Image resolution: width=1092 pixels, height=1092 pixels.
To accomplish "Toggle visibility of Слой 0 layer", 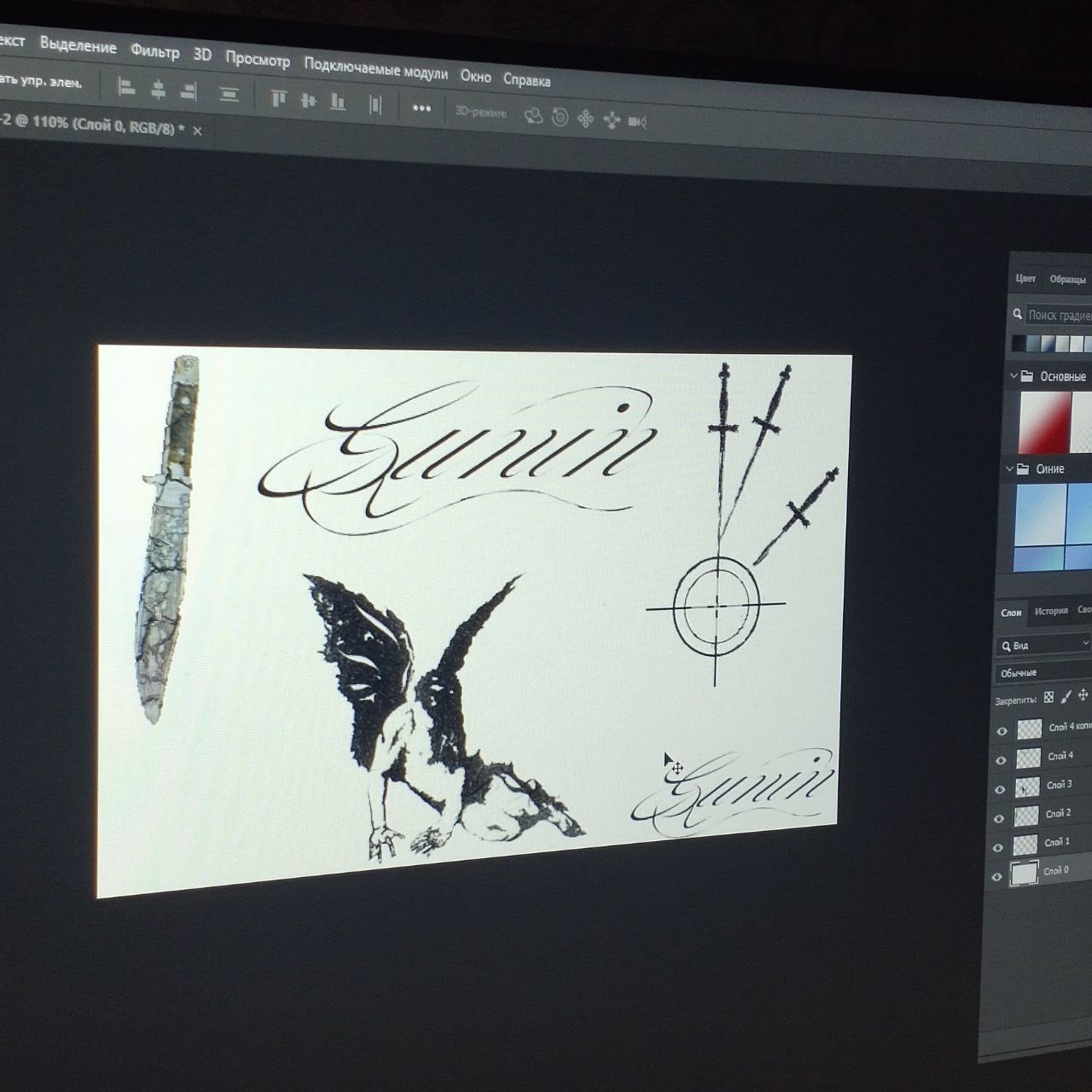I will [997, 877].
